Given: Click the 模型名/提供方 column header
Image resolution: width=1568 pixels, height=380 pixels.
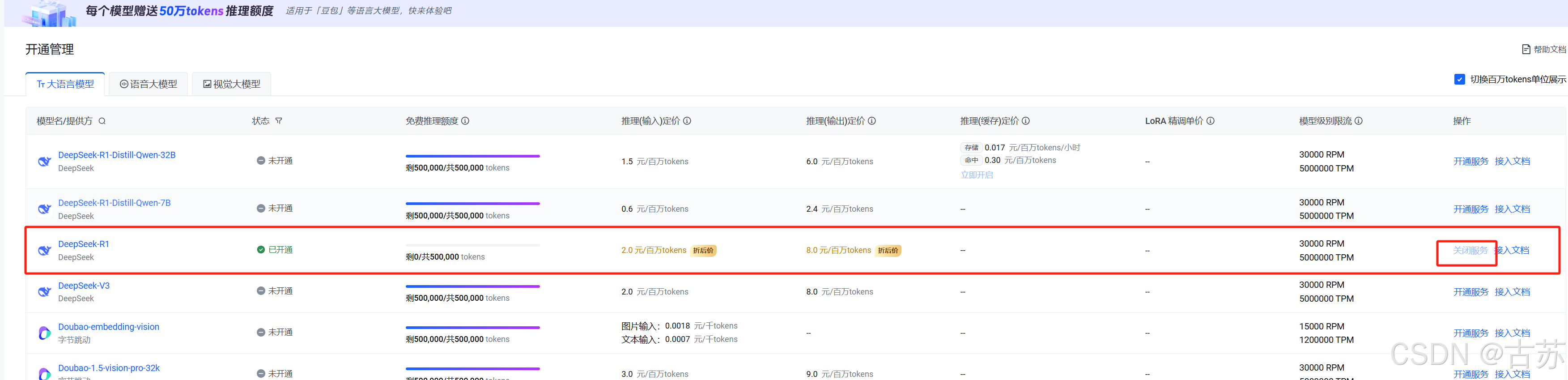Looking at the screenshot, I should click(x=64, y=120).
